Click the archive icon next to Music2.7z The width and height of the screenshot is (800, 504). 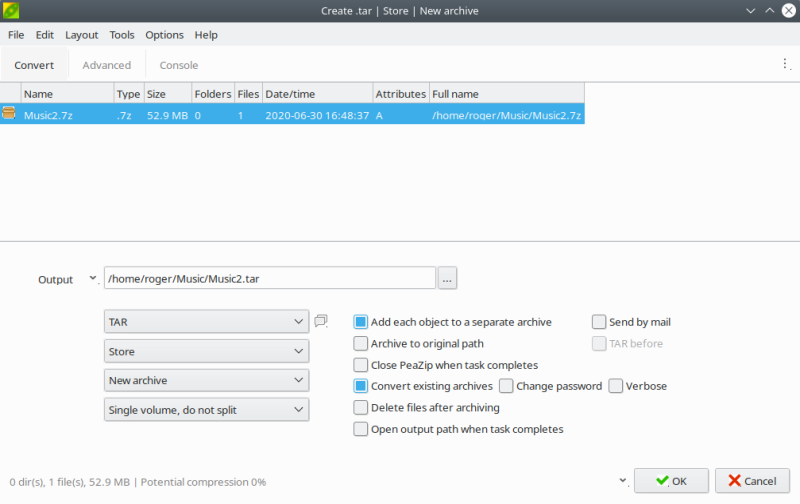click(x=10, y=115)
